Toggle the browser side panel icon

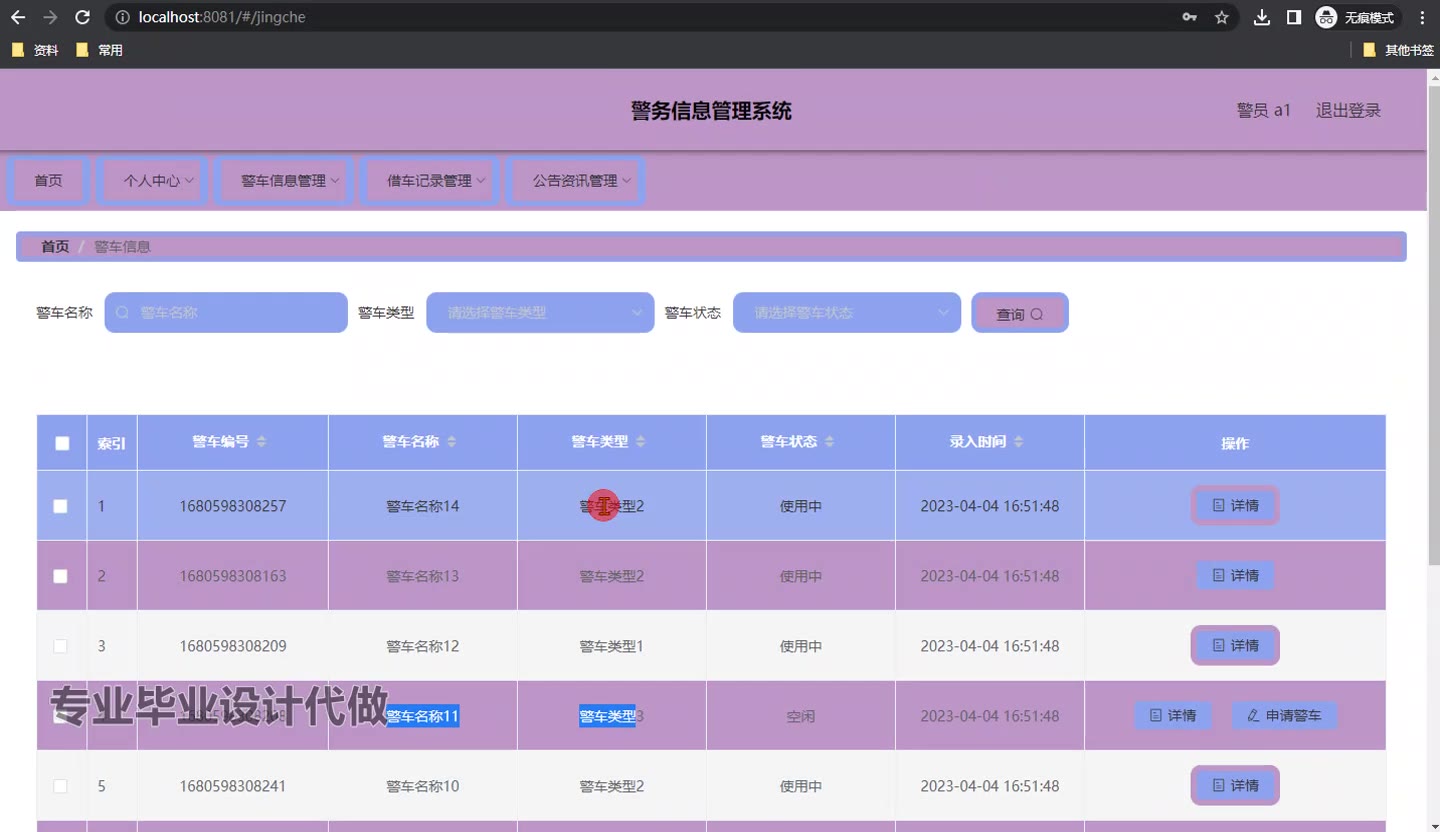tap(1293, 17)
